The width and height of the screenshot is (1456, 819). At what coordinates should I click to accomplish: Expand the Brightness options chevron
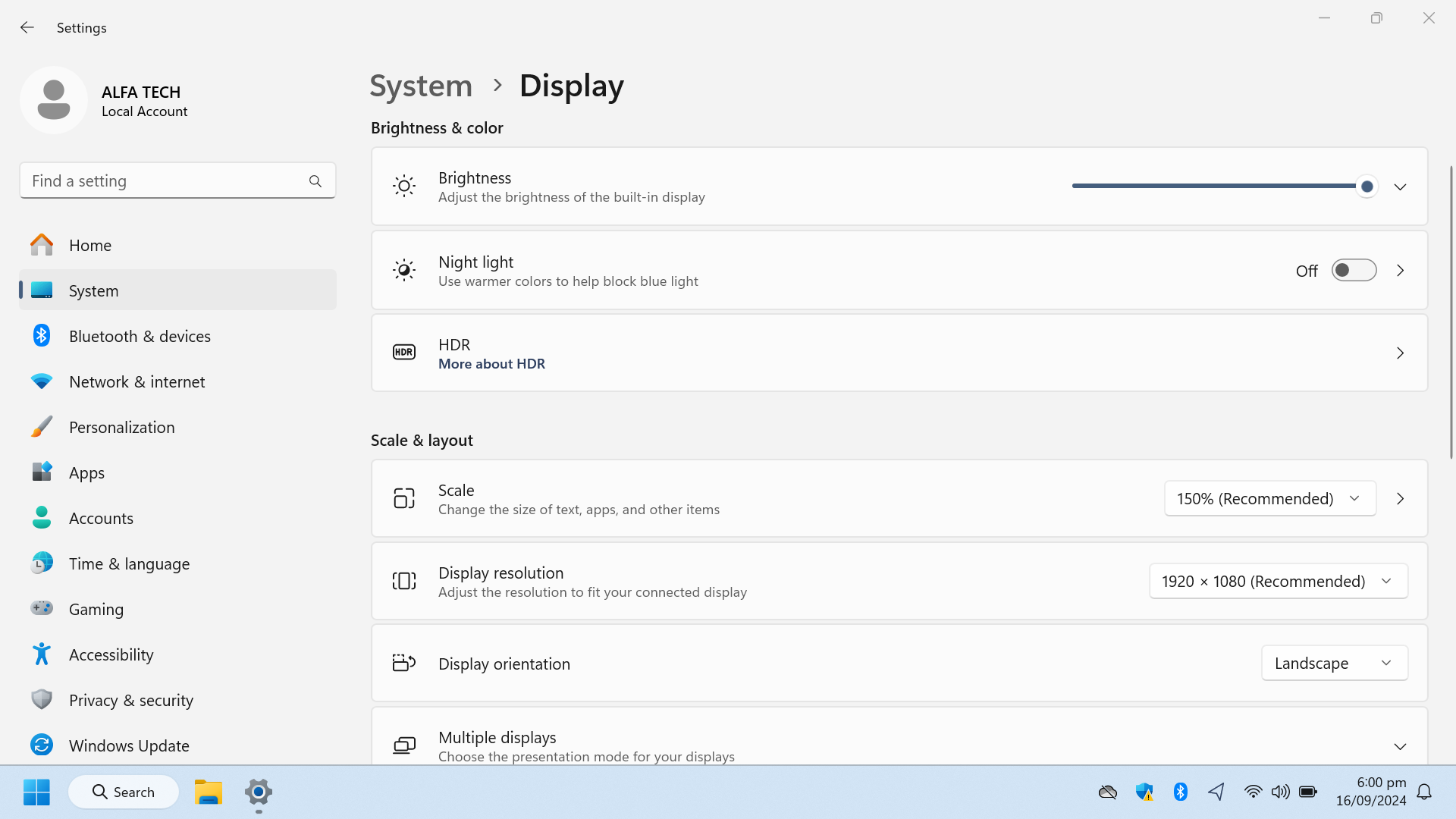coord(1400,187)
